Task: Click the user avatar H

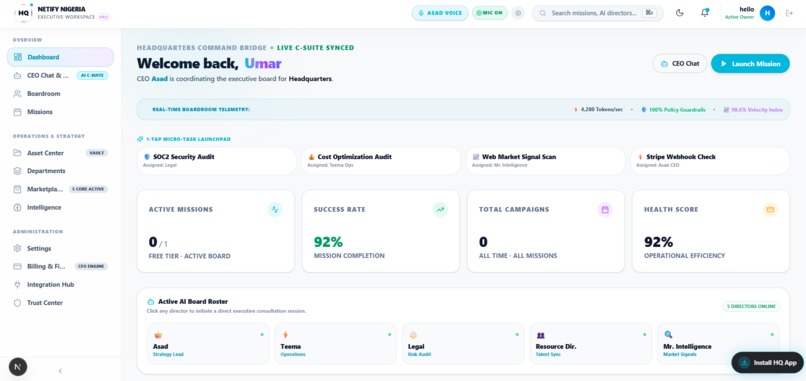Action: (767, 13)
